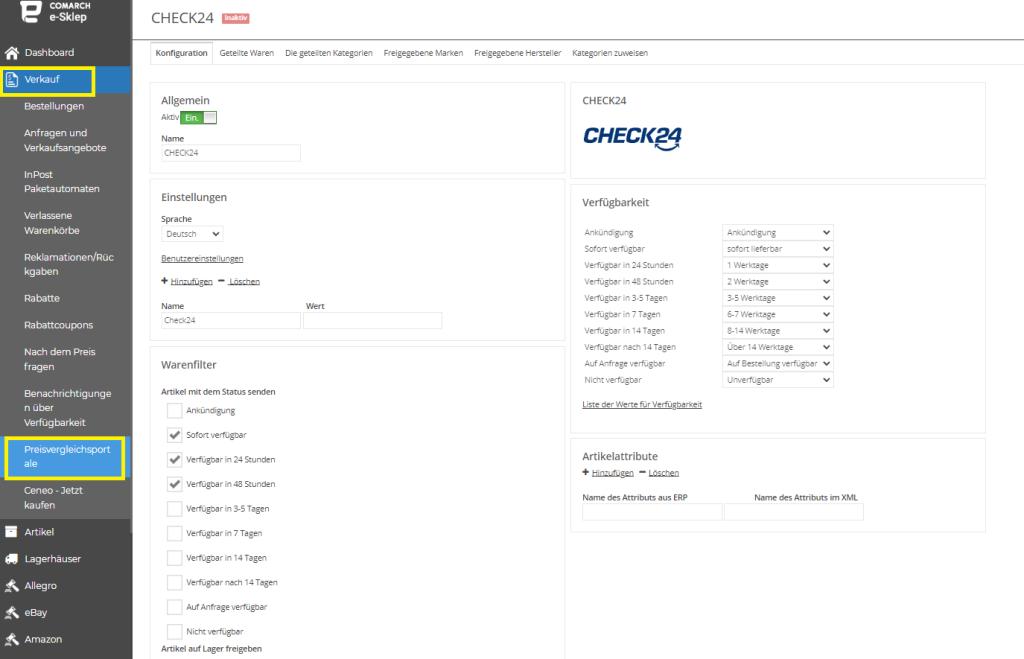Open the Über 14 Werktage dropdown
1024x659 pixels.
coord(778,347)
